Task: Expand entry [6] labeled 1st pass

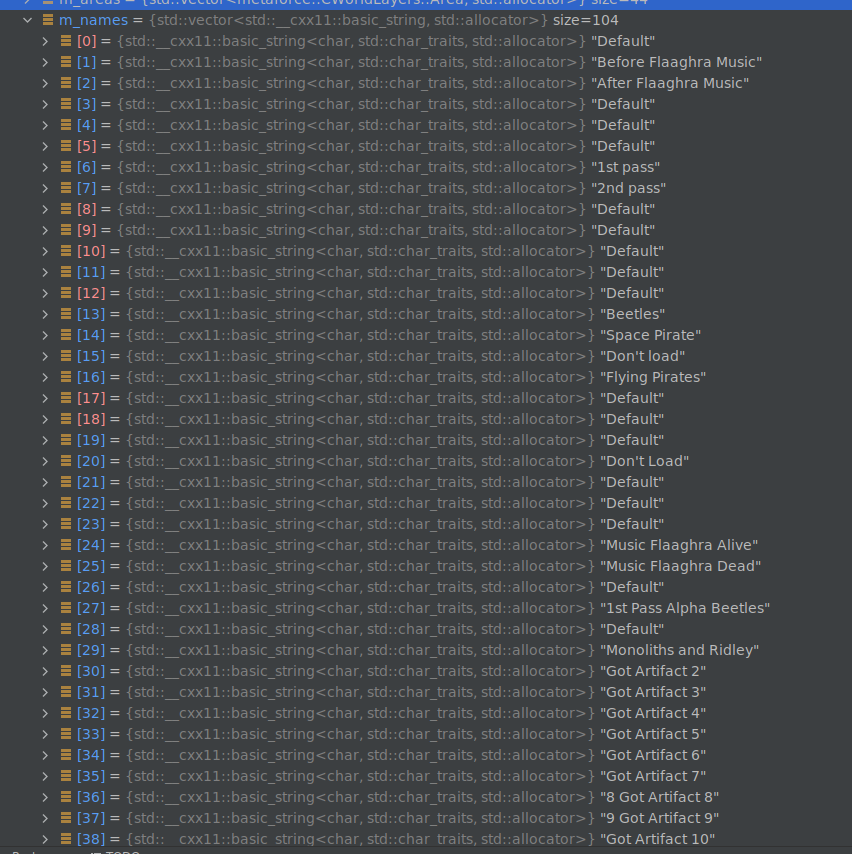Action: click(45, 166)
